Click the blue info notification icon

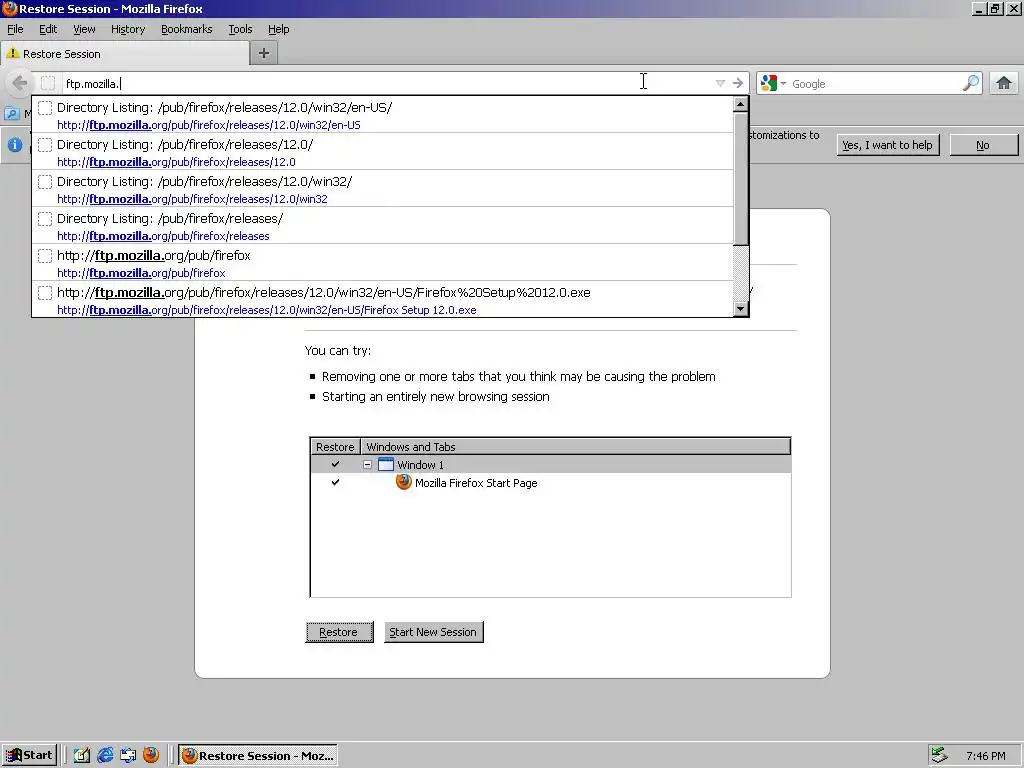coord(14,145)
